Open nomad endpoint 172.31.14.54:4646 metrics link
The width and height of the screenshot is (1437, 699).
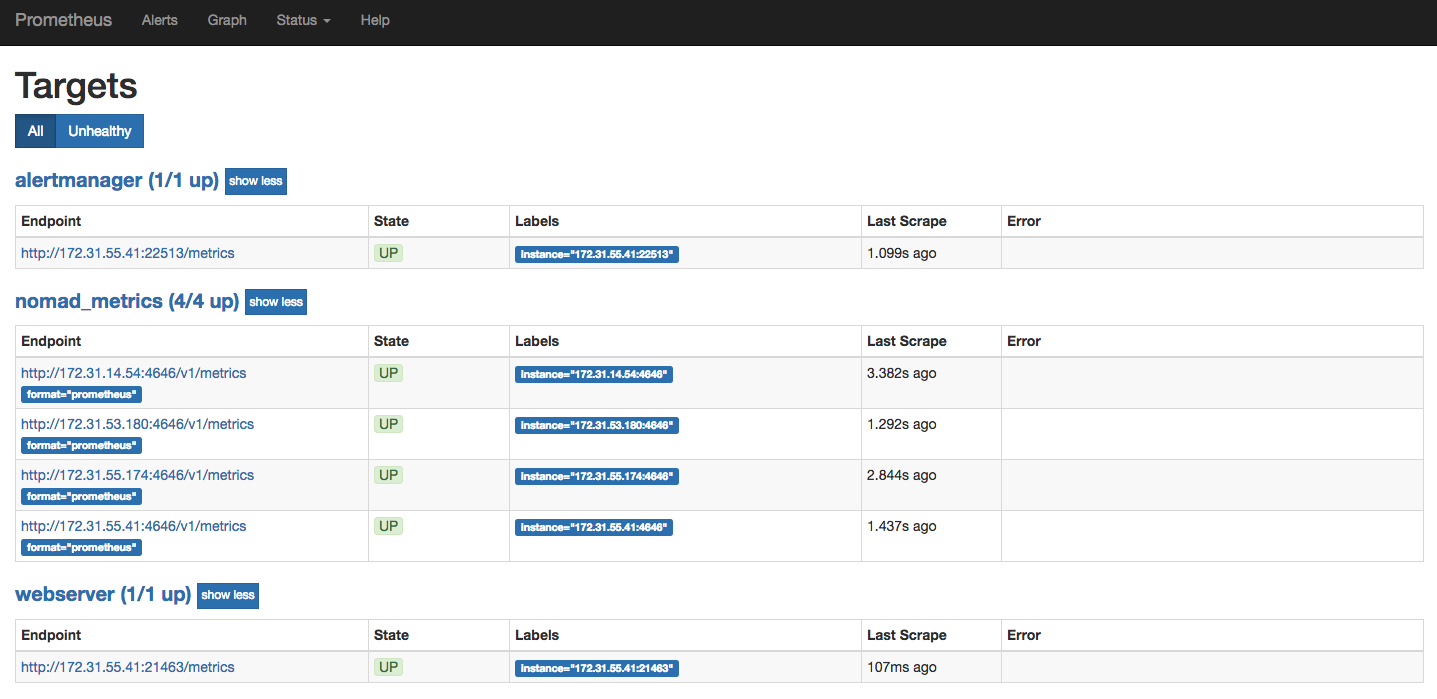click(133, 373)
